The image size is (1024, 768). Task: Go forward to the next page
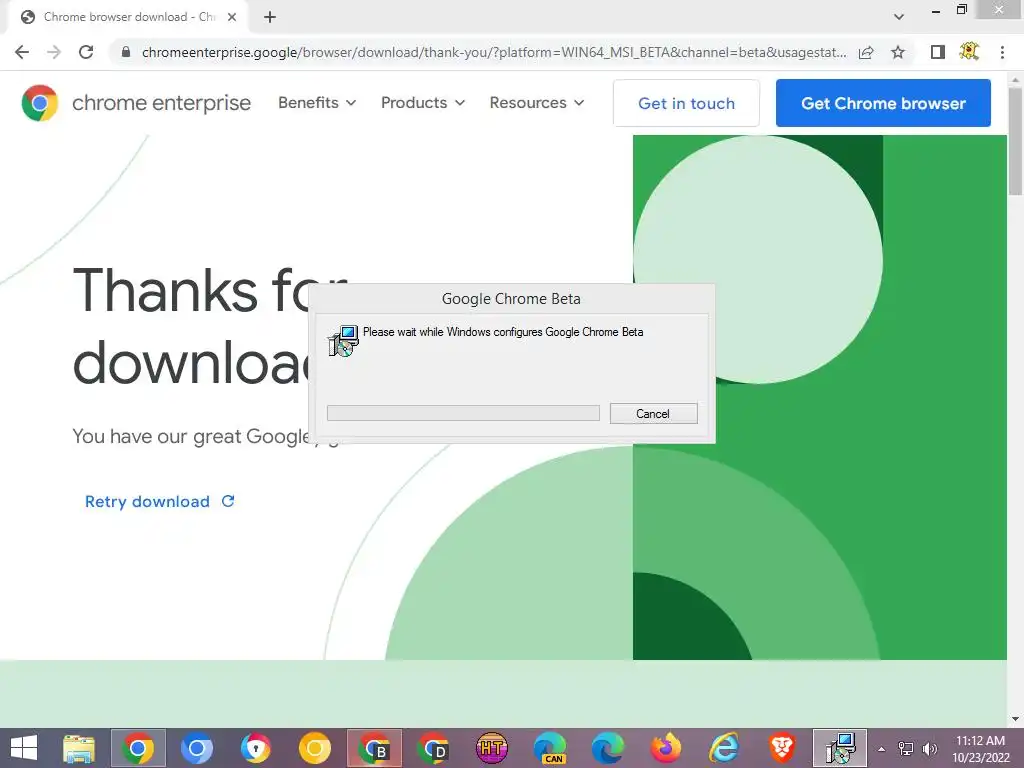(54, 52)
